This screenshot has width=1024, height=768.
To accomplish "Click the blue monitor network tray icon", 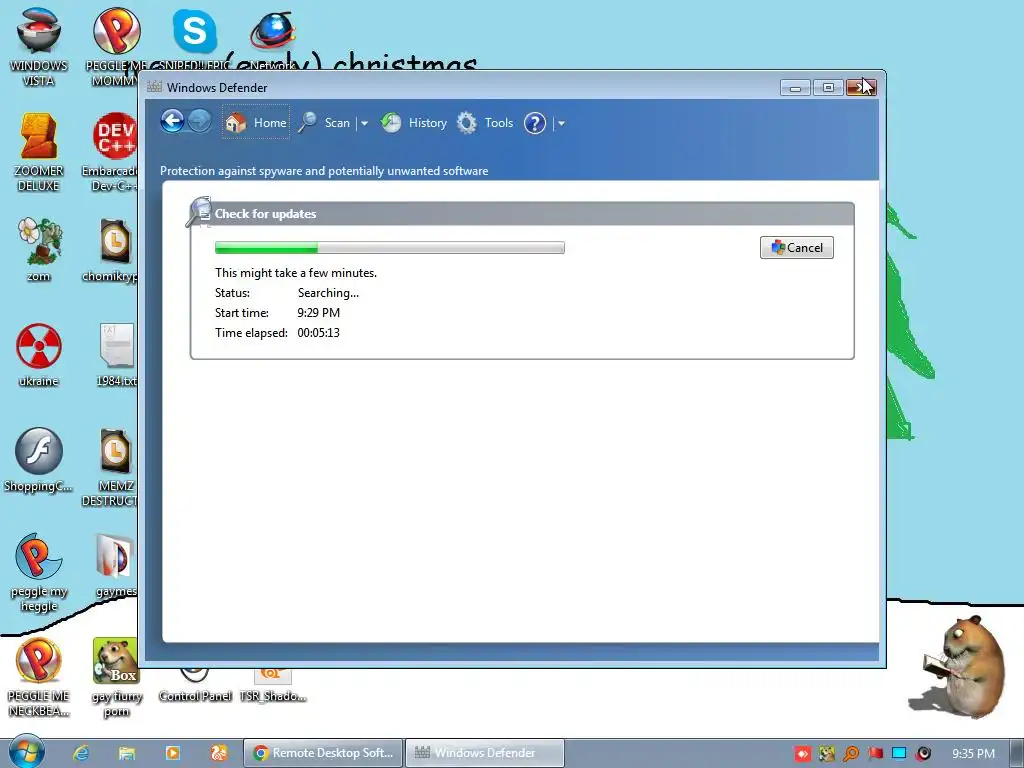I will 899,754.
